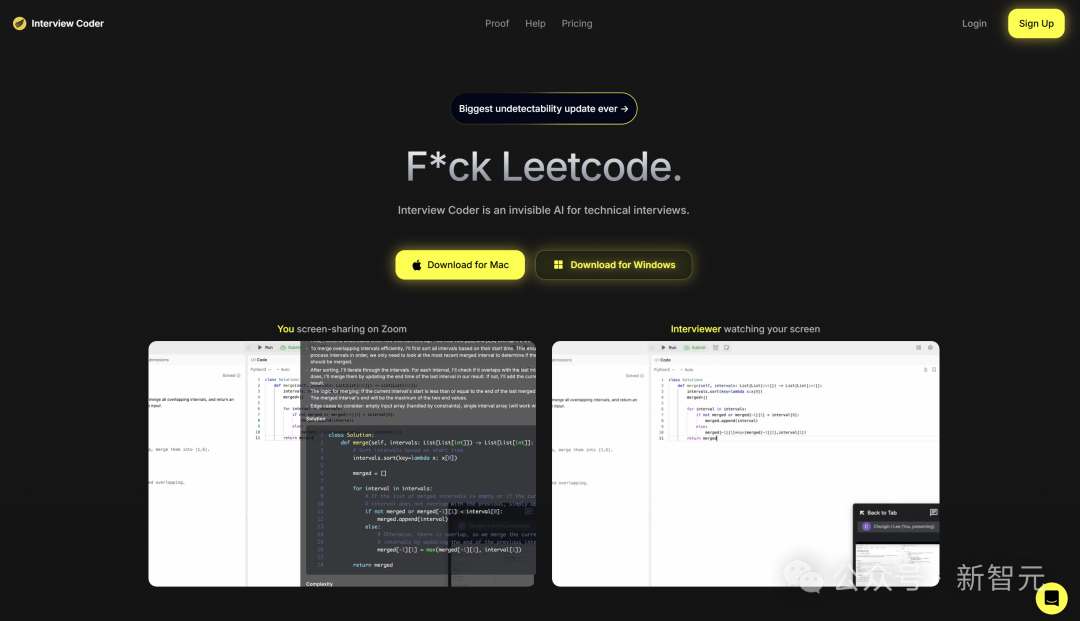Click the F*ck Leetcode. headline
This screenshot has width=1080, height=621.
coord(543,167)
